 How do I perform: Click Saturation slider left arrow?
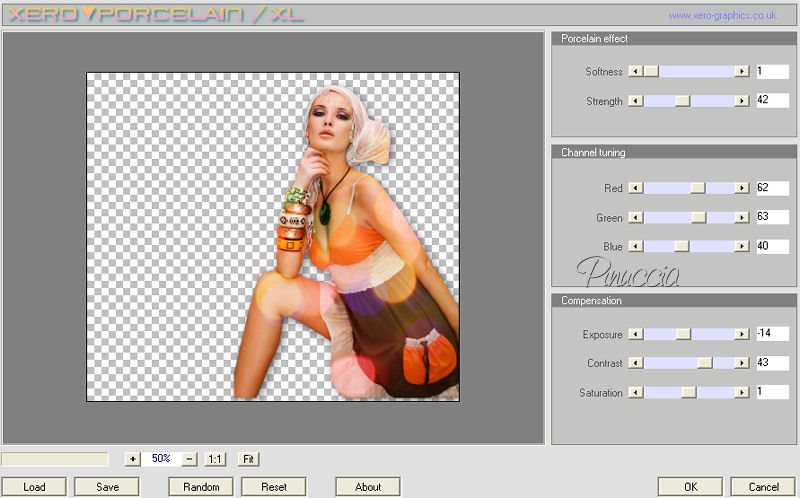coord(634,392)
